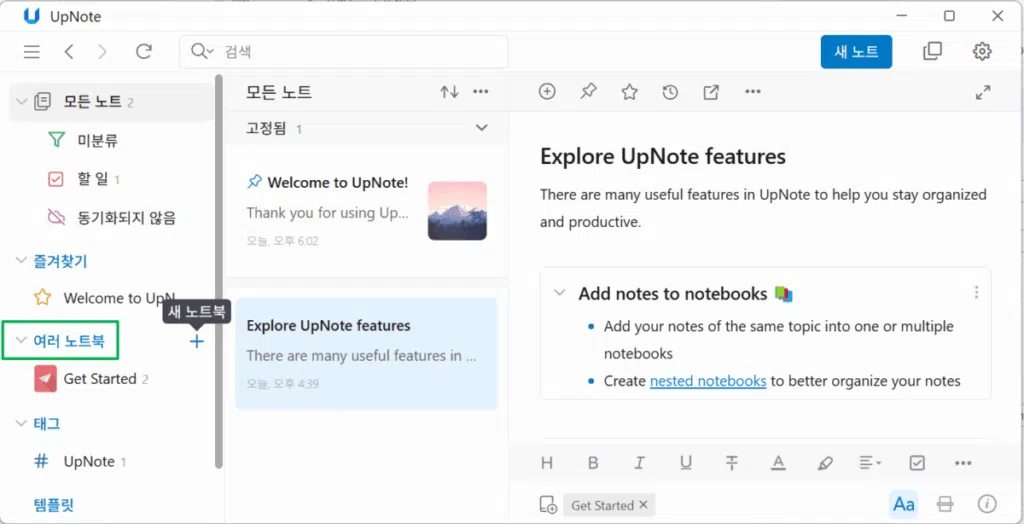Screen dimensions: 1024x524
Task: Open the Welcome to UpNote! note card
Action: [x=366, y=210]
